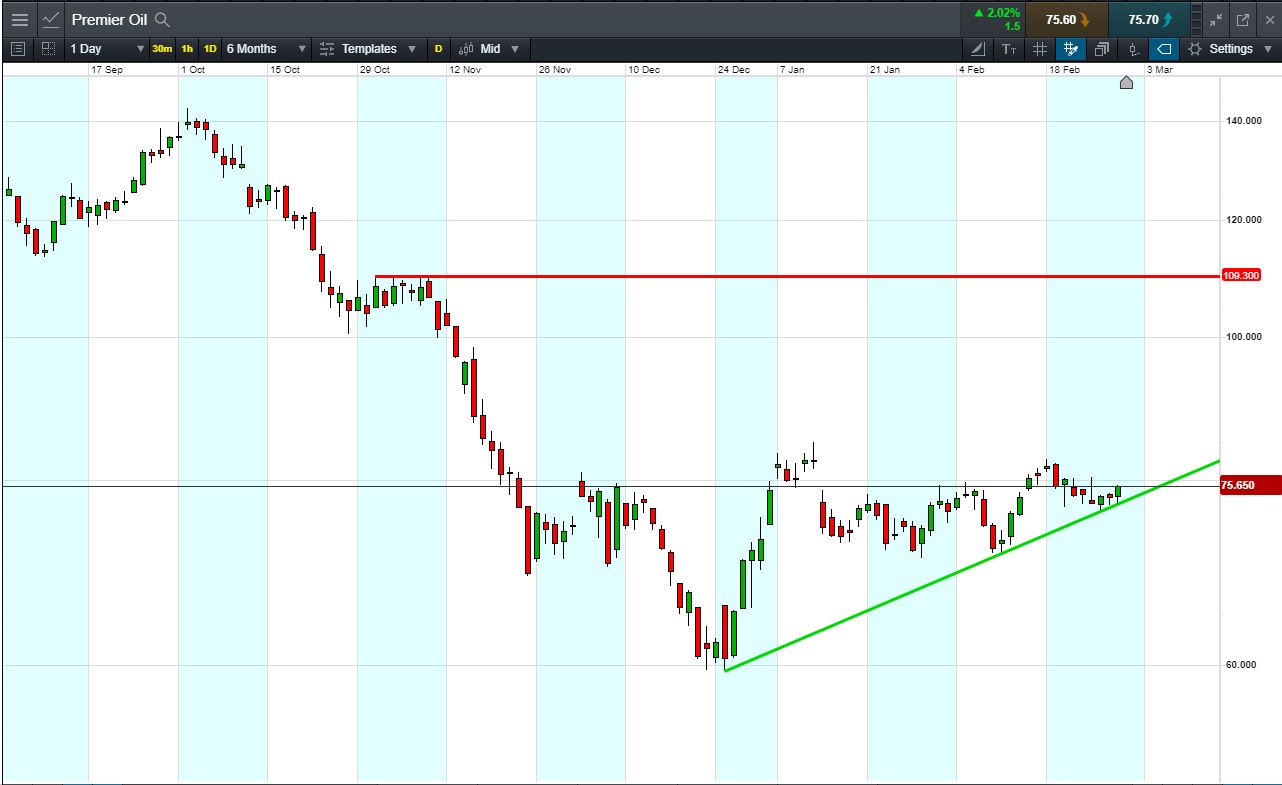Select the green rising trendline
1282x785 pixels.
pyautogui.click(x=972, y=565)
